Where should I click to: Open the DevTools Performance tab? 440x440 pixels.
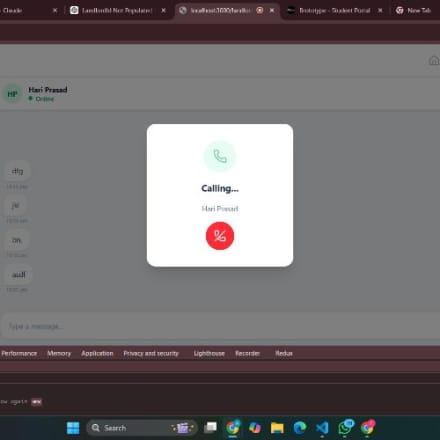coord(19,353)
